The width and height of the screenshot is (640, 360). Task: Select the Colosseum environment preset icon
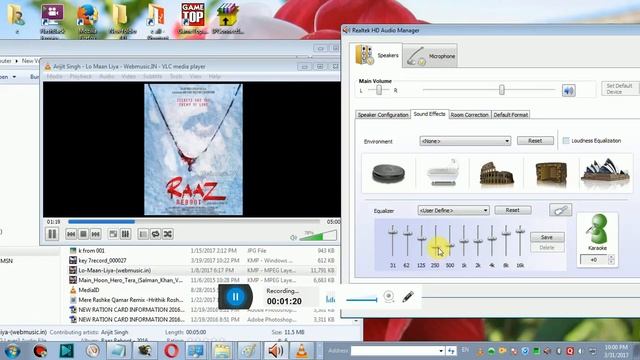point(496,173)
